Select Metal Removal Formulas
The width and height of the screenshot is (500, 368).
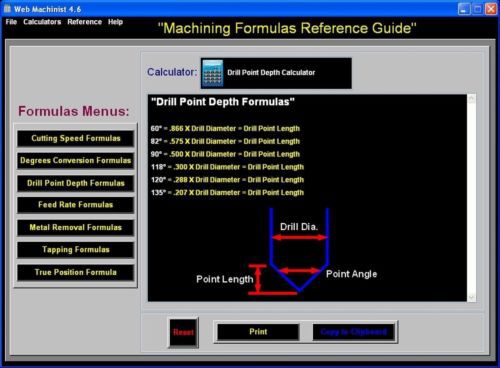pyautogui.click(x=76, y=228)
